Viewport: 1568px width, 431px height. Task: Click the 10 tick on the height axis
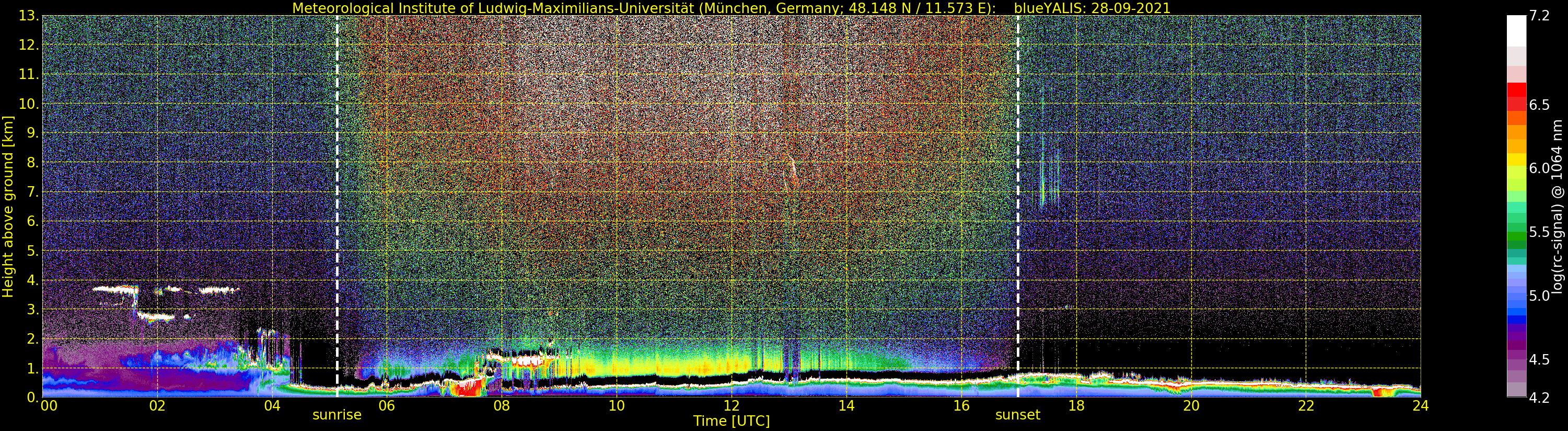pos(29,104)
